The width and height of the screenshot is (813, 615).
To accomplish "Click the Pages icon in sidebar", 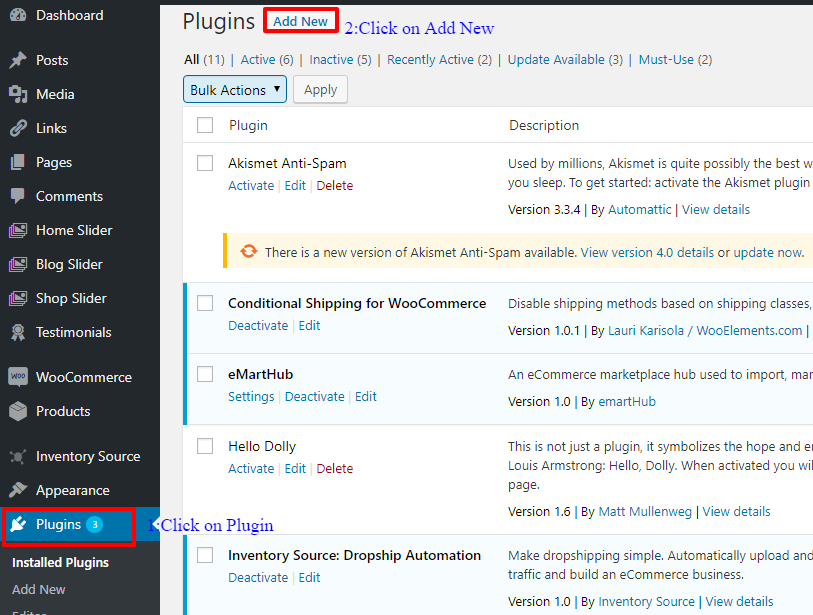I will (x=18, y=162).
